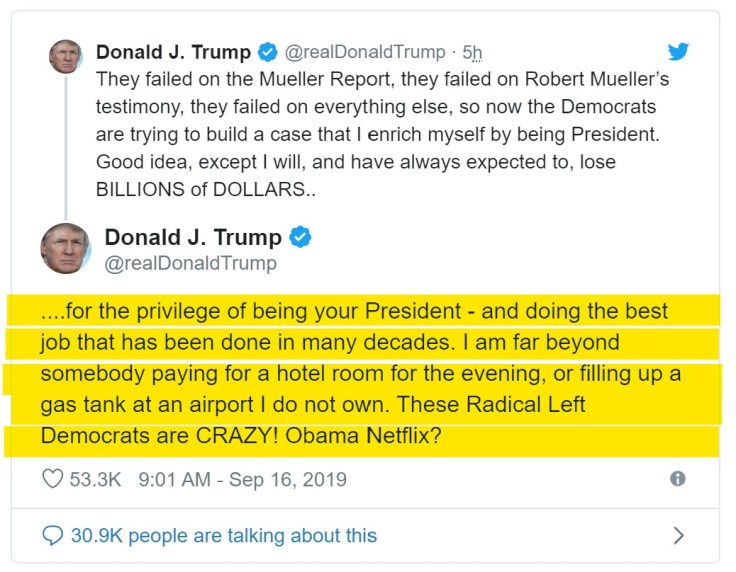Click the 53.3K likes count
Image resolution: width=736 pixels, height=572 pixels.
tap(95, 480)
